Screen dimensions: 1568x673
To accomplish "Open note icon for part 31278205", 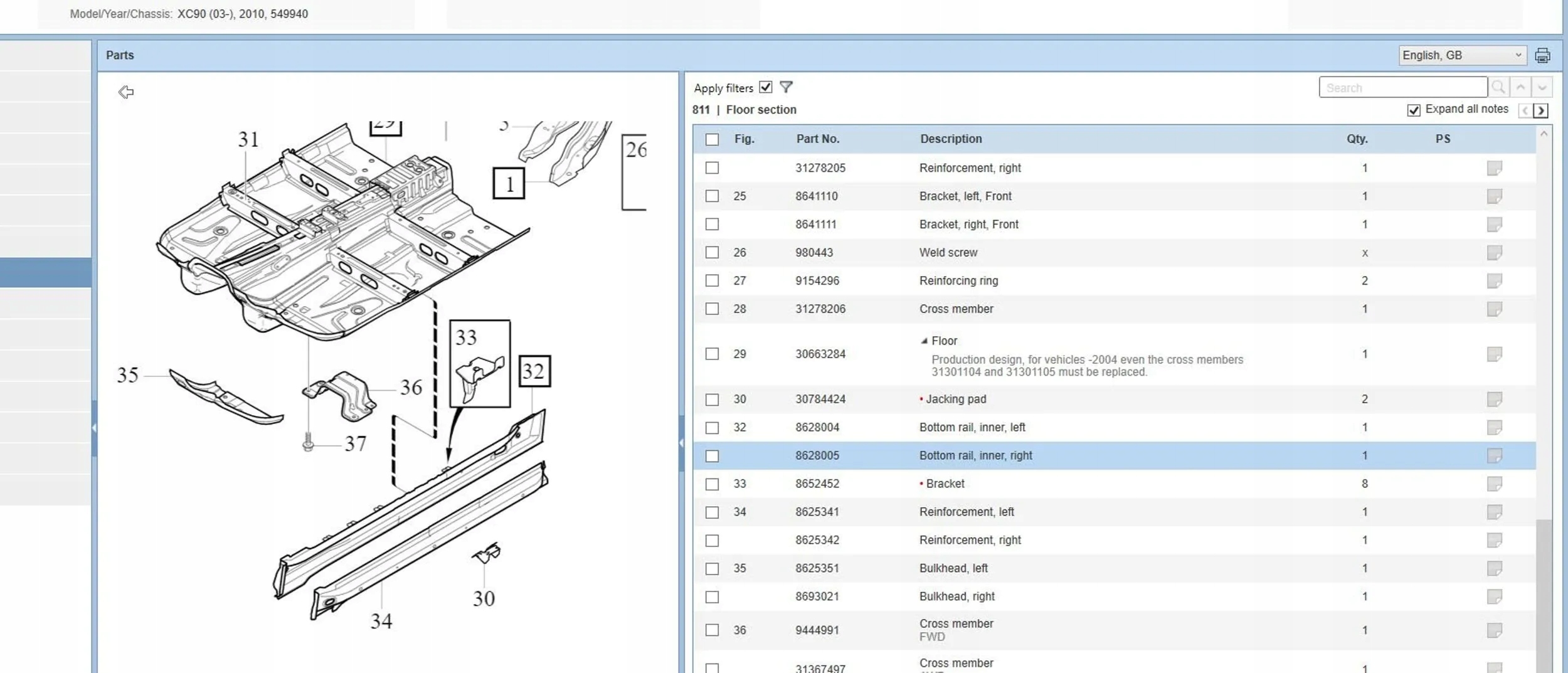I will [x=1494, y=168].
